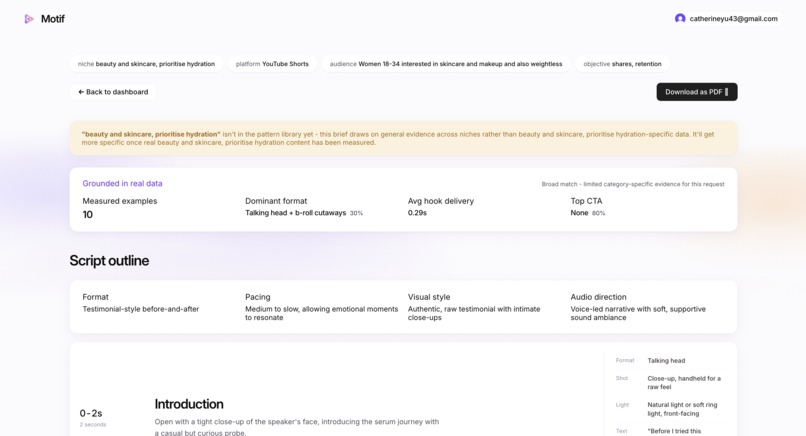Click the user avatar icon
Screen dimensions: 806x436
click(x=680, y=19)
